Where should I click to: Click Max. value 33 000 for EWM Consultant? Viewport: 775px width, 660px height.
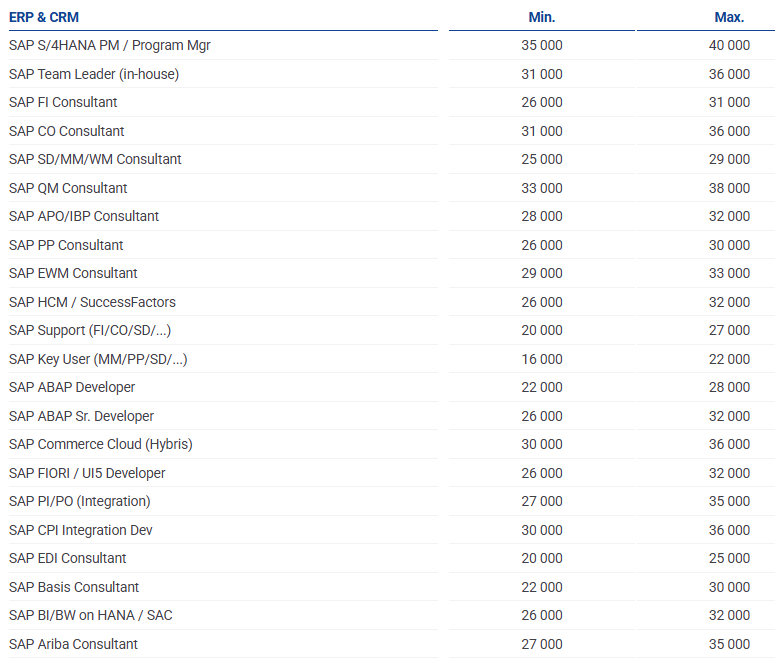click(x=729, y=273)
